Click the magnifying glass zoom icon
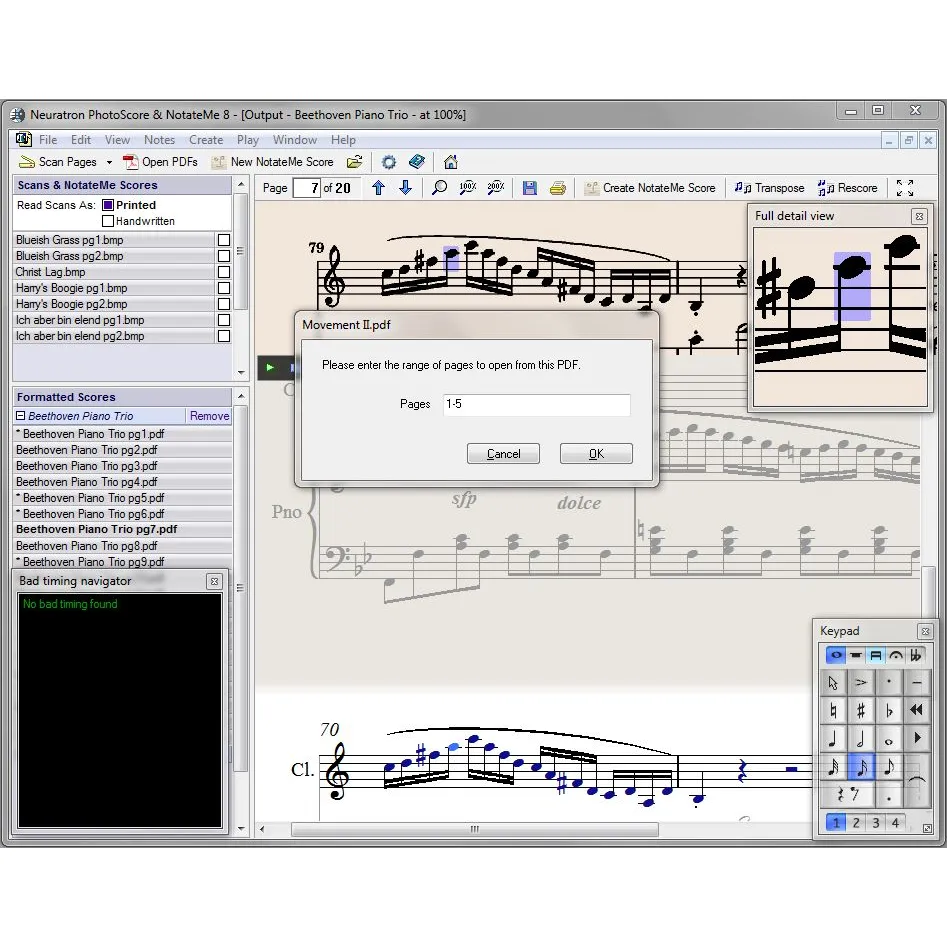The width and height of the screenshot is (947, 947). point(440,188)
